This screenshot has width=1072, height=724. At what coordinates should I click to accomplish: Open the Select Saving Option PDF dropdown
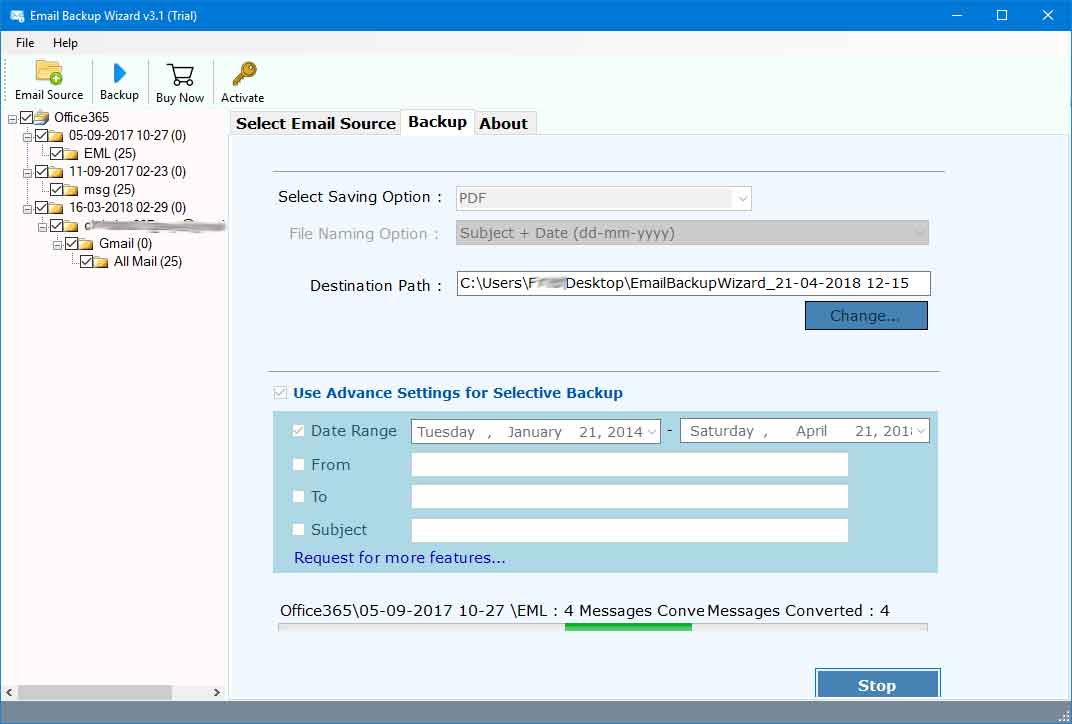click(604, 198)
